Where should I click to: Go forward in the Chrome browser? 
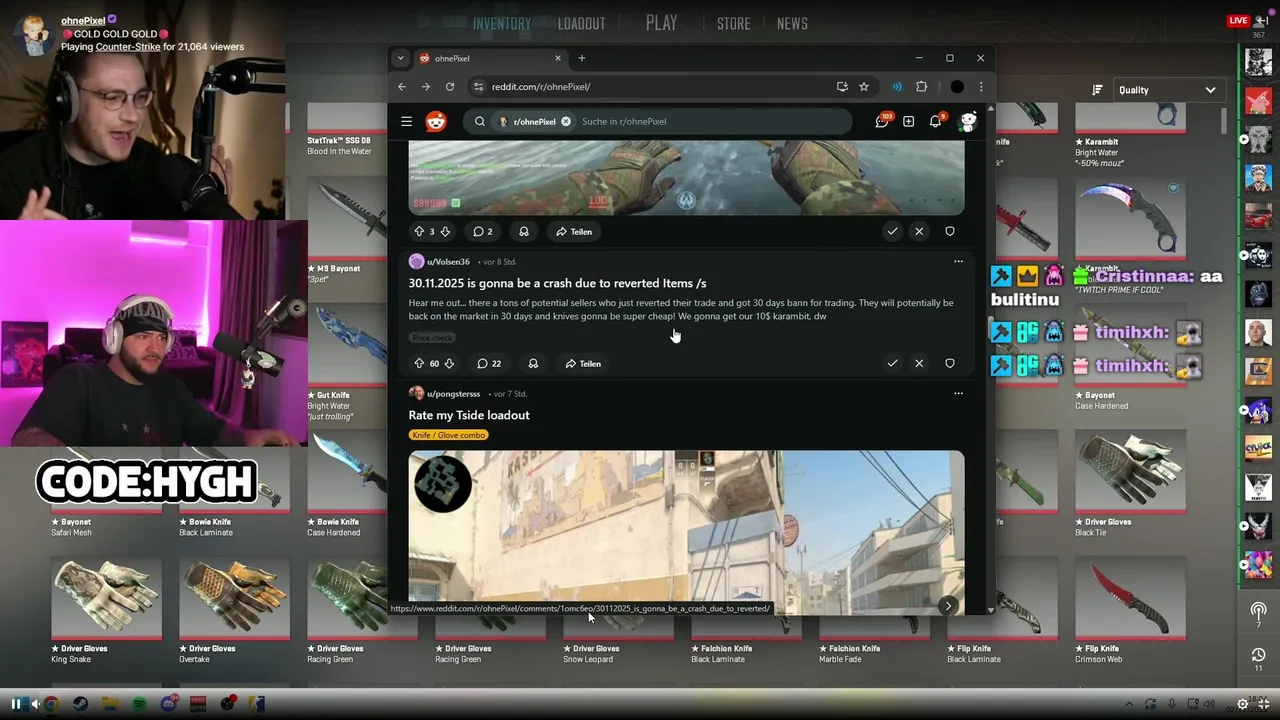pos(426,87)
